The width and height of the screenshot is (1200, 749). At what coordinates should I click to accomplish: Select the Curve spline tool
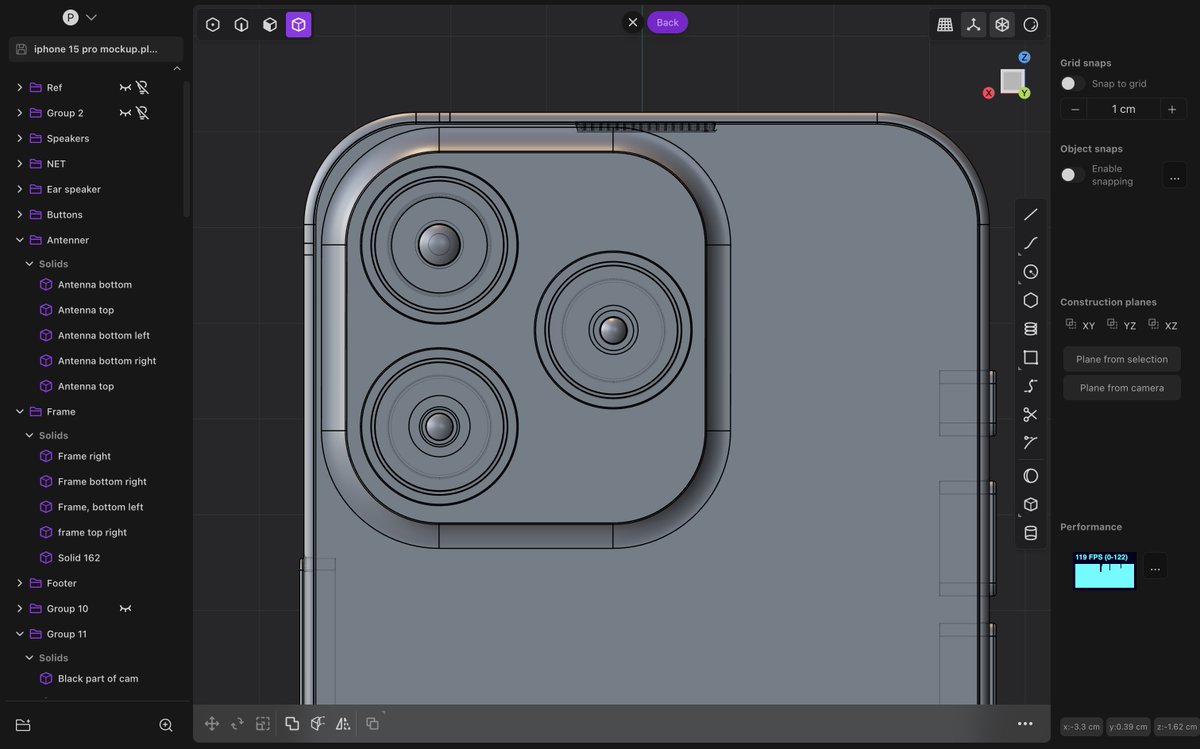1031,243
